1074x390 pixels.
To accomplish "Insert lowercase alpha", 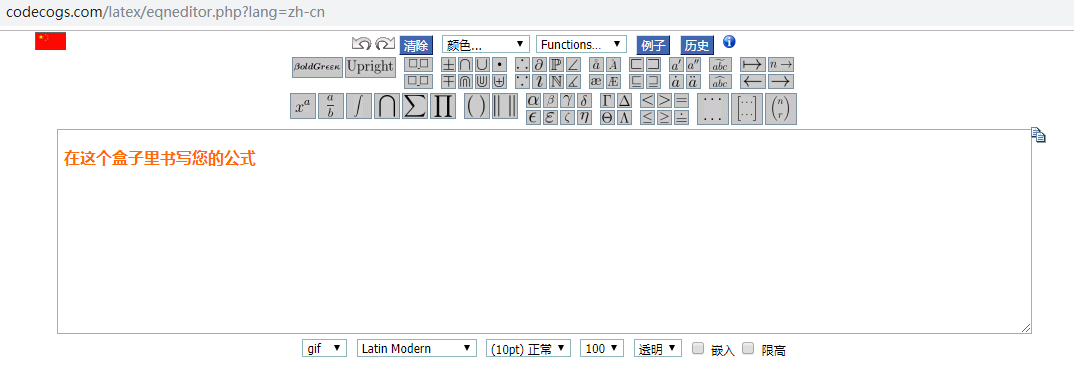I will pyautogui.click(x=534, y=101).
